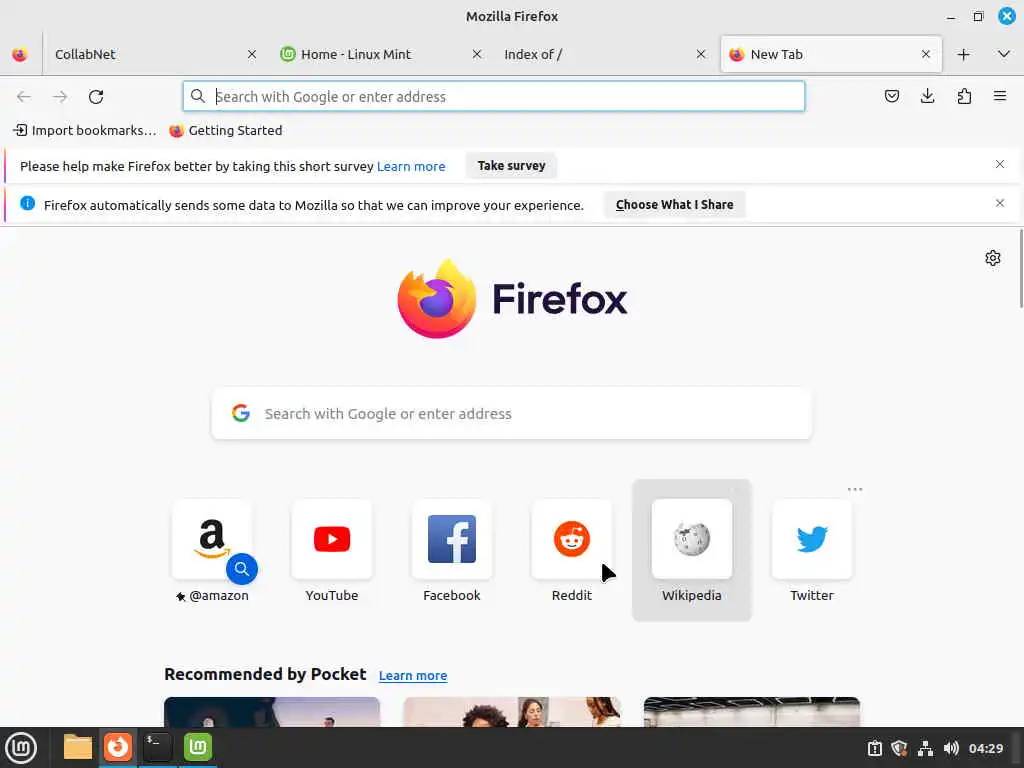Reload the current page
Image resolution: width=1024 pixels, height=768 pixels.
click(96, 97)
